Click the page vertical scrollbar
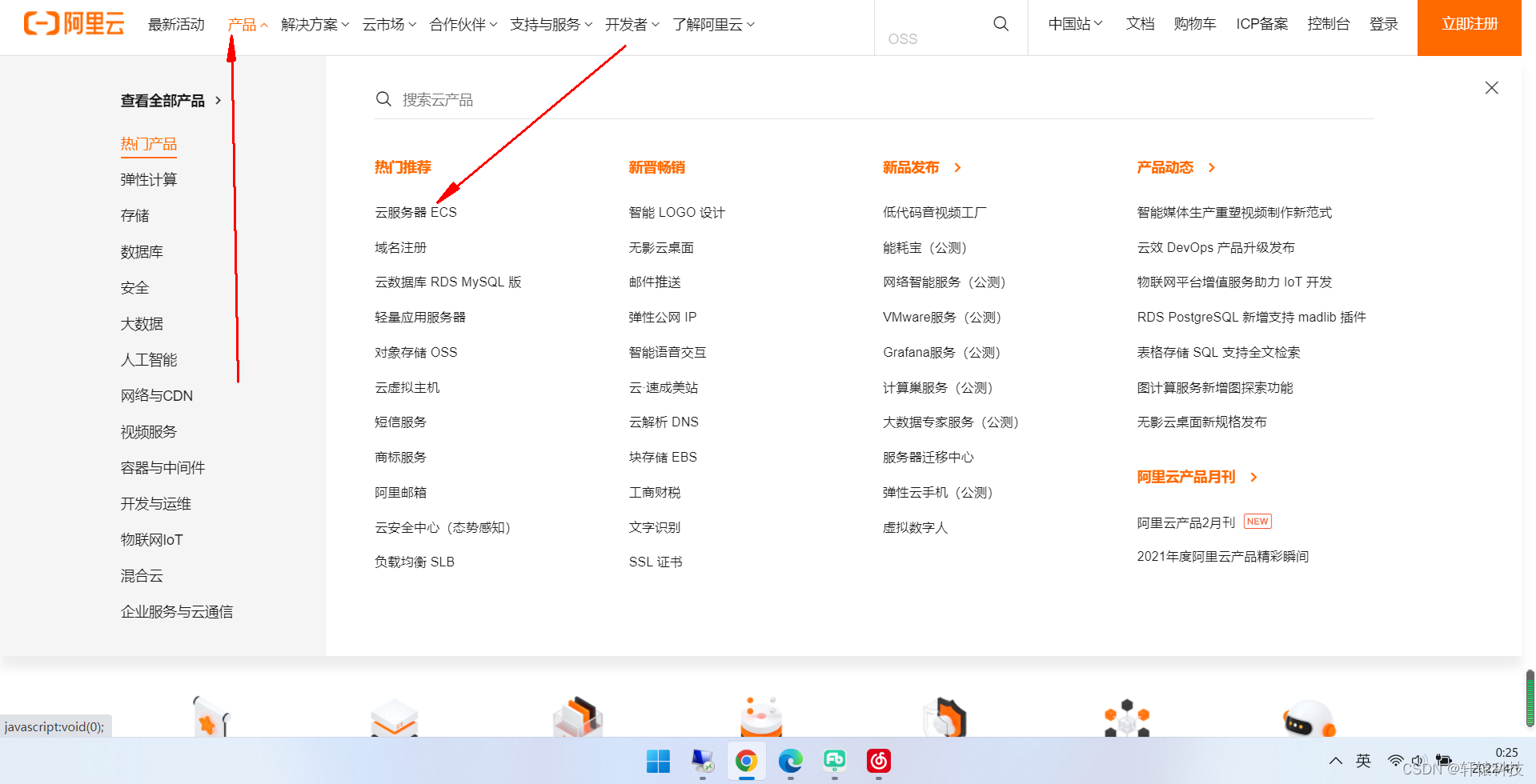 (1530, 698)
